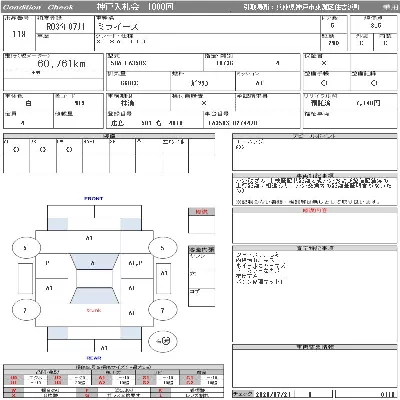Click the 'FRONT' label above the car diagram
This screenshot has height=400, width=400.
pos(94,198)
